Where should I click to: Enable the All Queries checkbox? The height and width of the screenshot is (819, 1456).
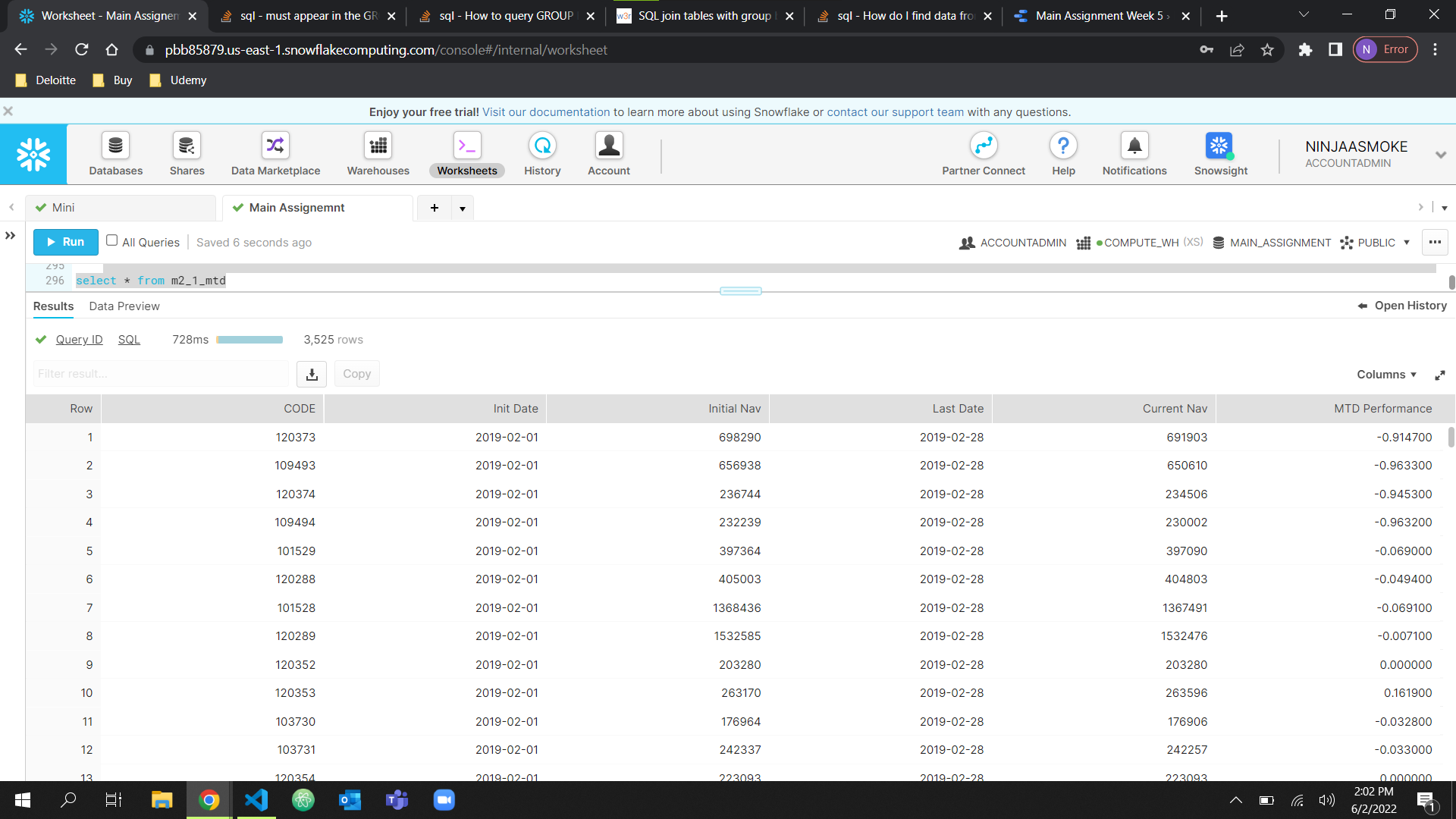click(x=111, y=241)
